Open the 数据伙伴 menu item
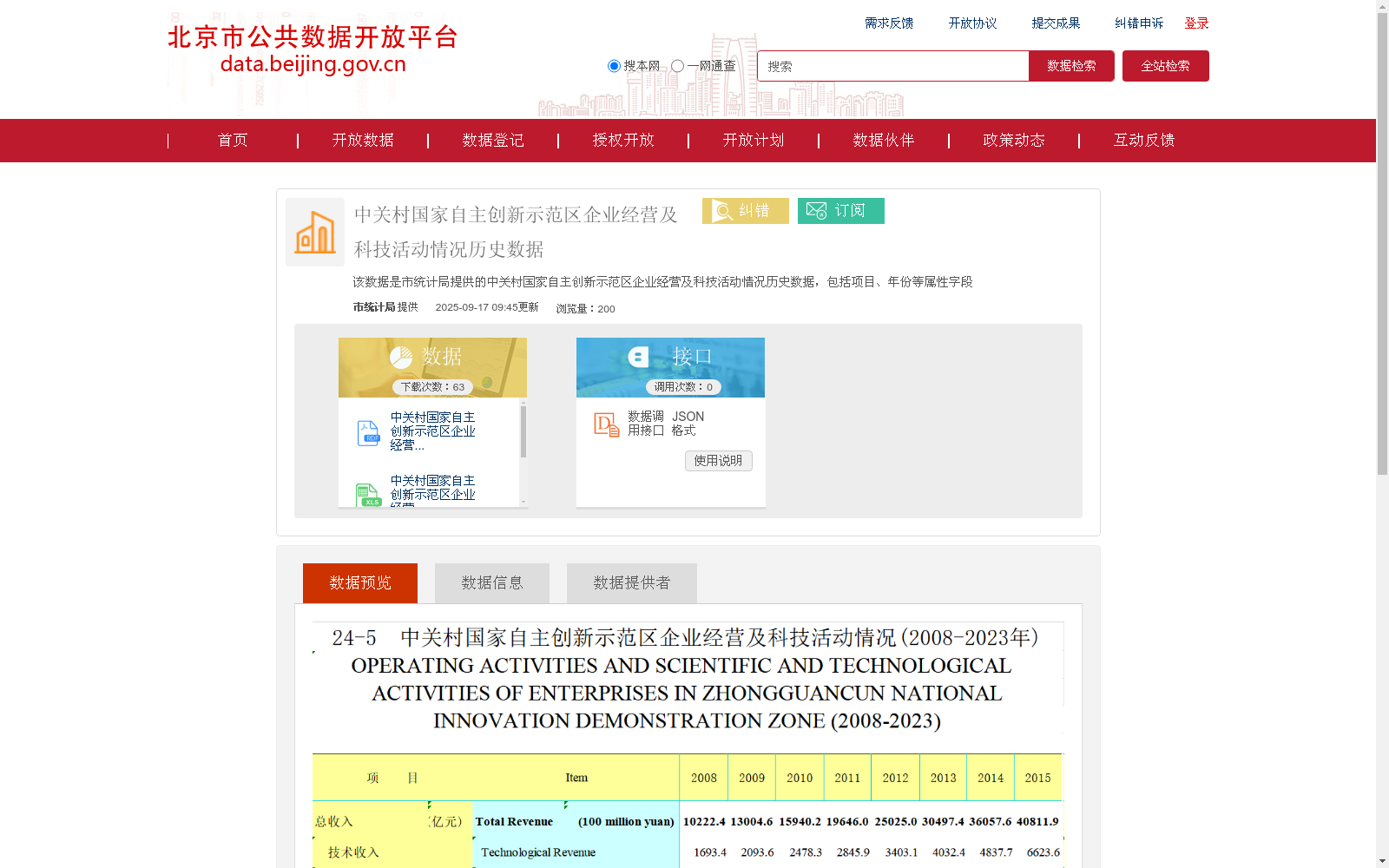This screenshot has height=868, width=1389. click(x=884, y=141)
